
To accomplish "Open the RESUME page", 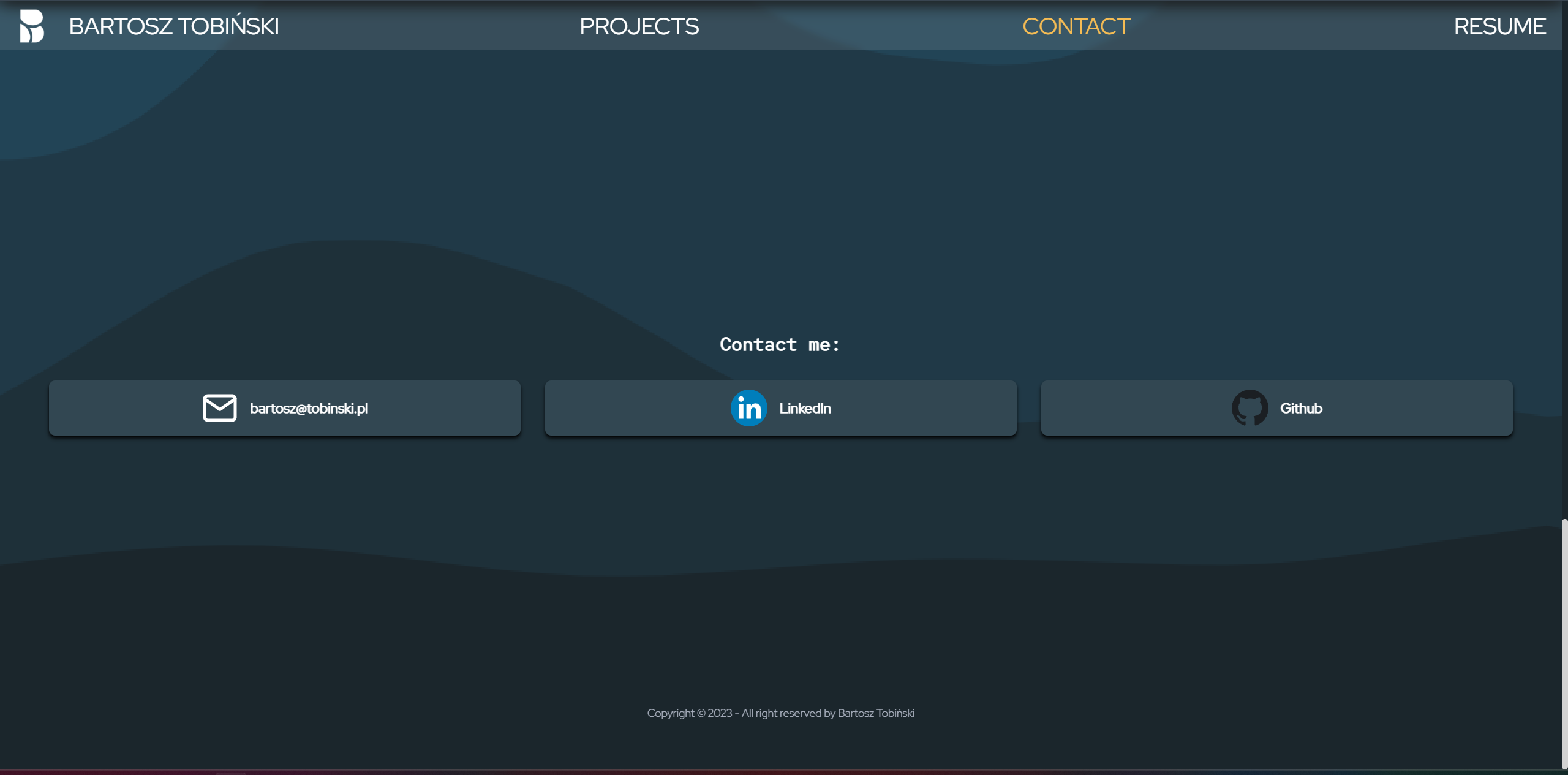I will [1499, 26].
